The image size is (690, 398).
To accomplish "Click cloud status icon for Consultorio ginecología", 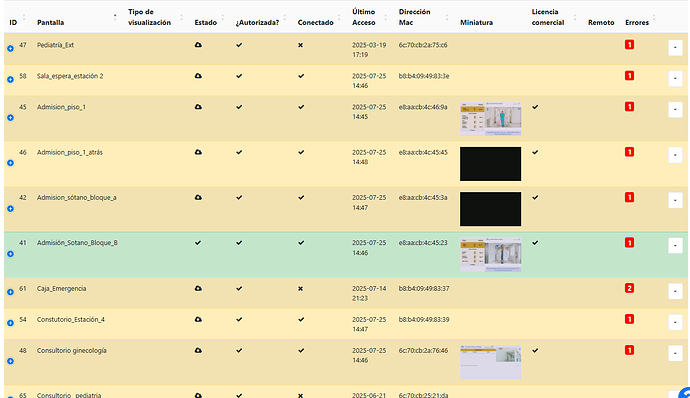I will click(198, 350).
